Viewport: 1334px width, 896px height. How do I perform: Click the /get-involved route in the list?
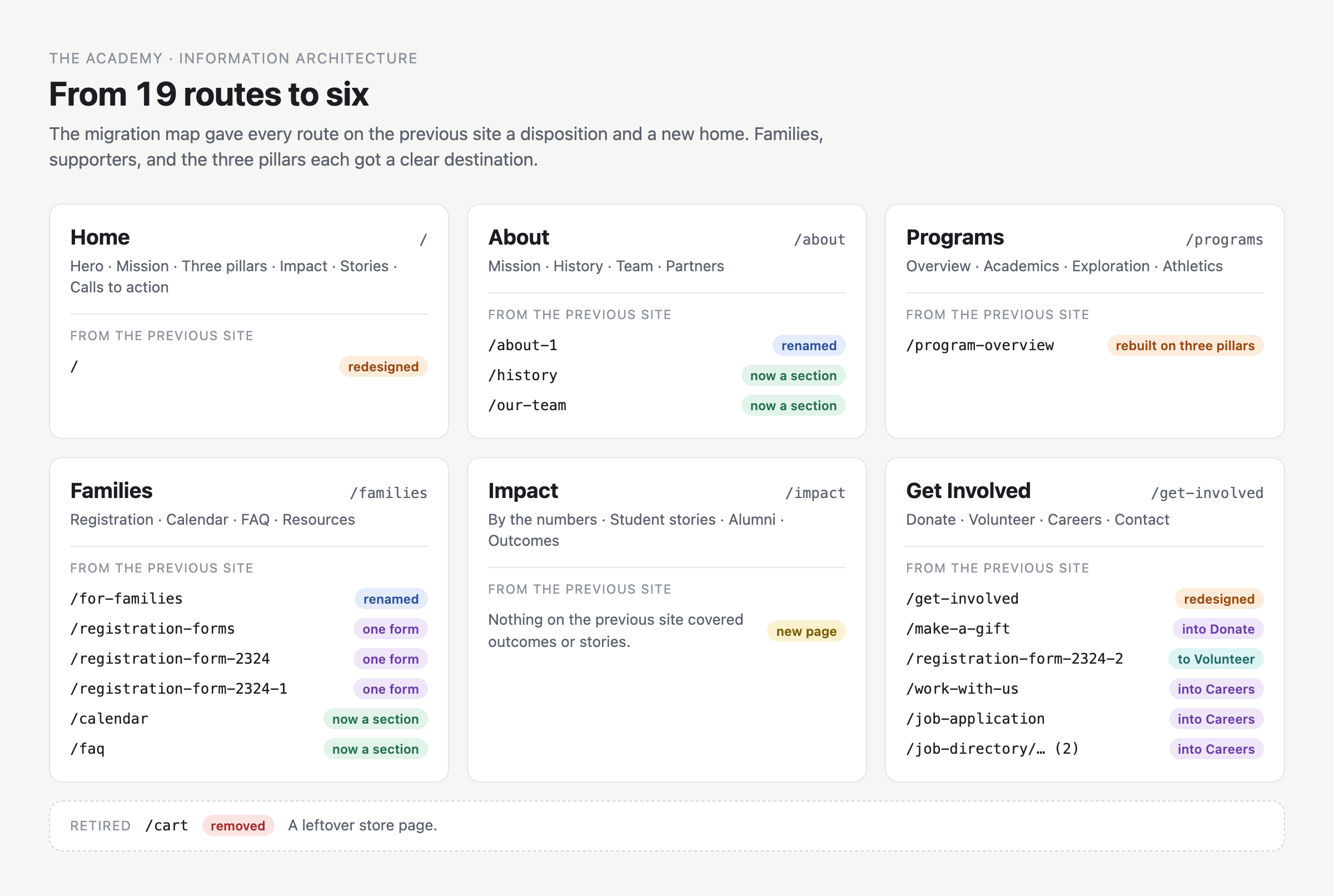962,598
